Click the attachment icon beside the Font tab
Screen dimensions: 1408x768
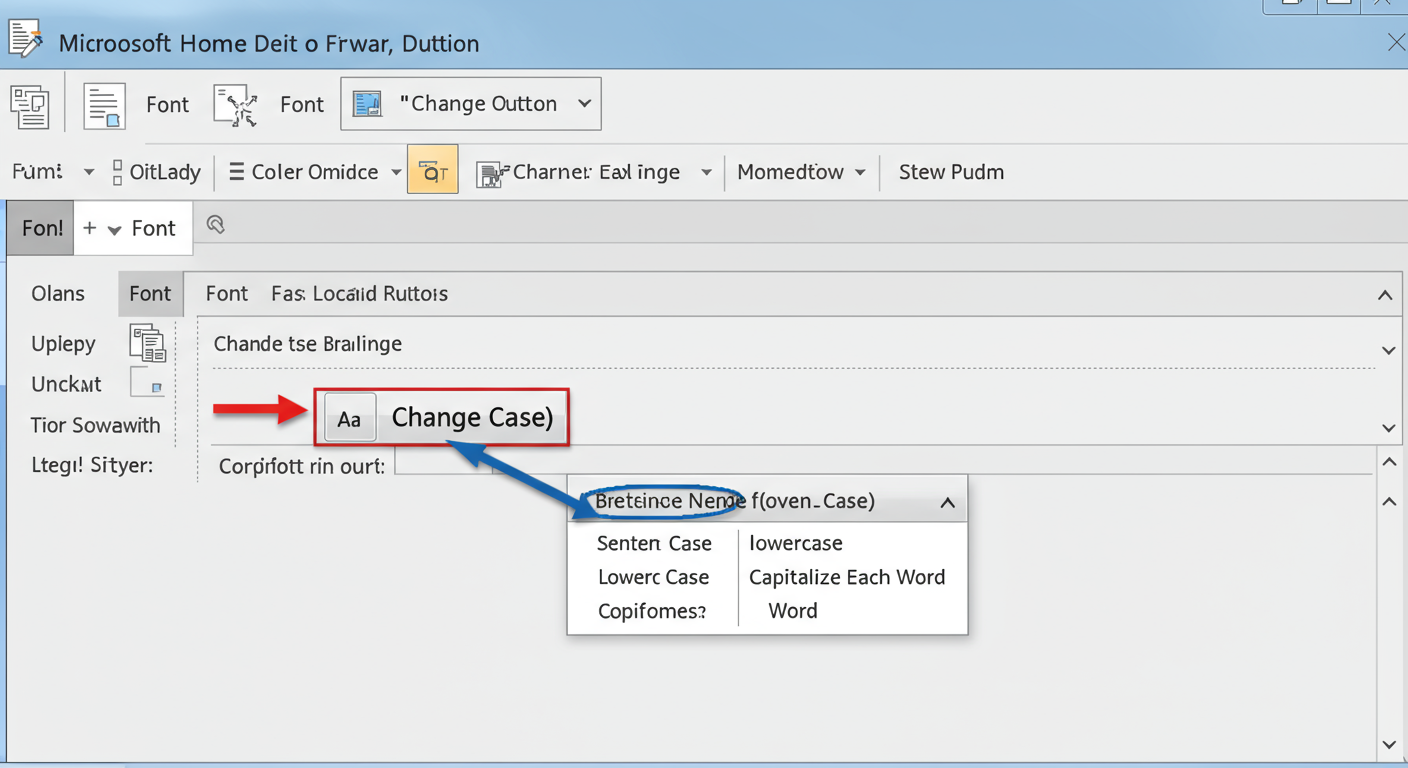216,226
